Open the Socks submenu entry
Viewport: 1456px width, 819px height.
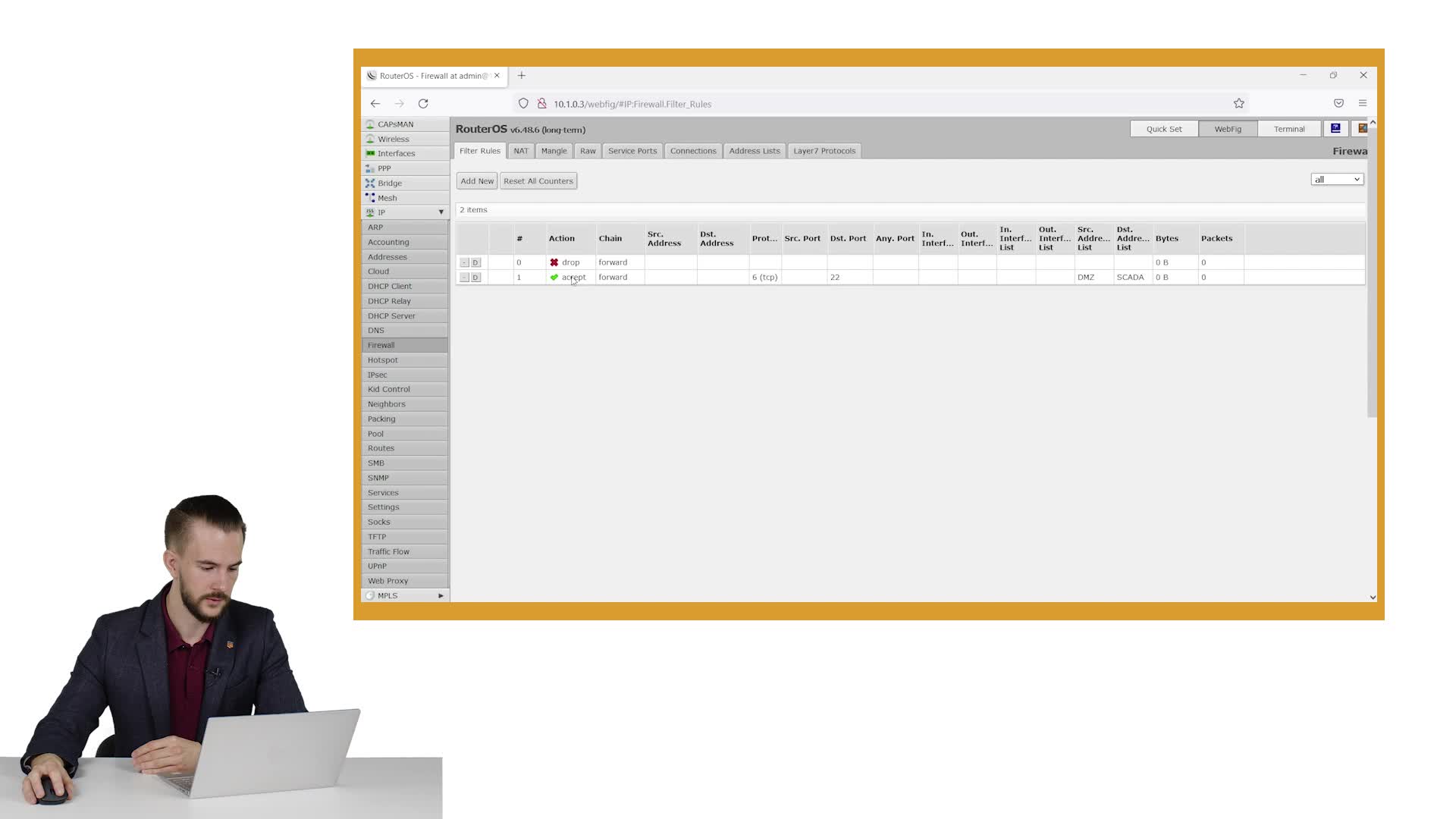point(405,522)
